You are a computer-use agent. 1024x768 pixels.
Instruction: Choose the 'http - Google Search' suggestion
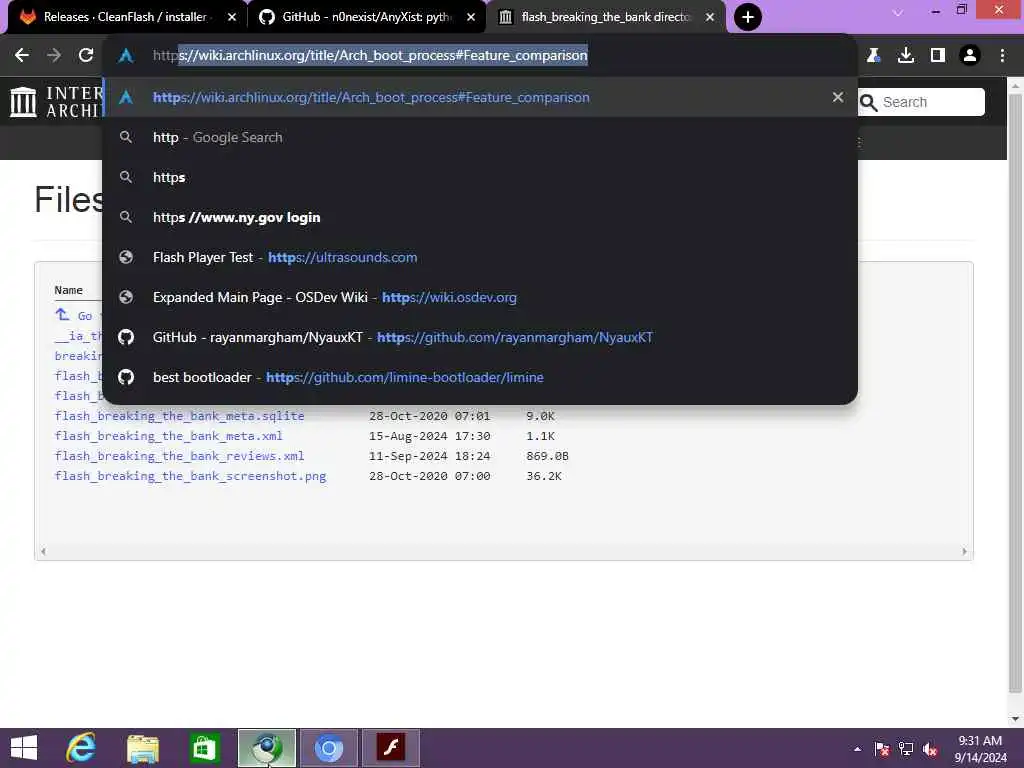480,137
